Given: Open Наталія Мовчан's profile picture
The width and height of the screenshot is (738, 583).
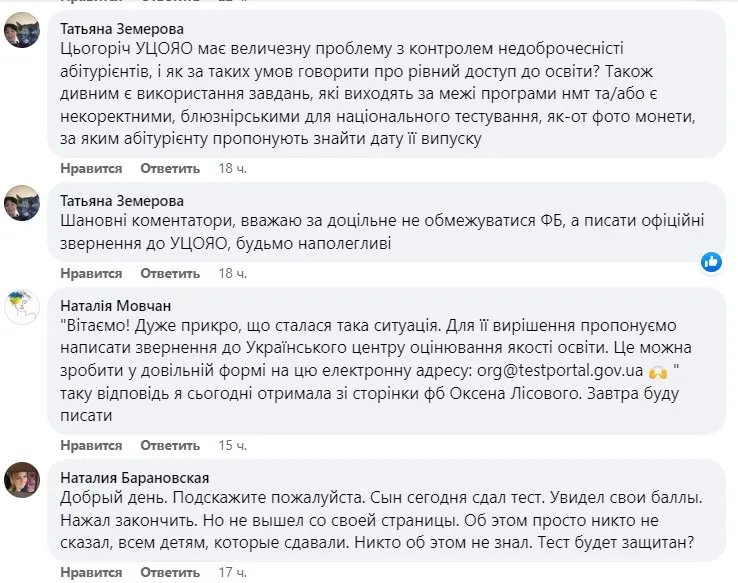Looking at the screenshot, I should click(21, 307).
